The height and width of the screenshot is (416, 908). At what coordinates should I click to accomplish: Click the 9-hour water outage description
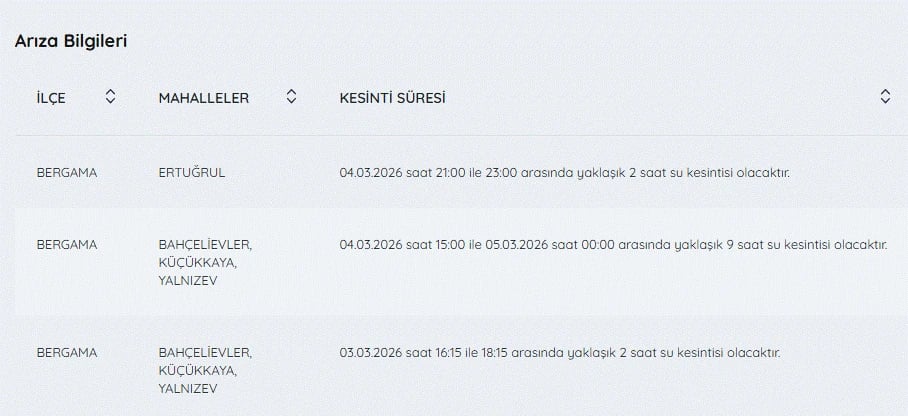point(613,245)
